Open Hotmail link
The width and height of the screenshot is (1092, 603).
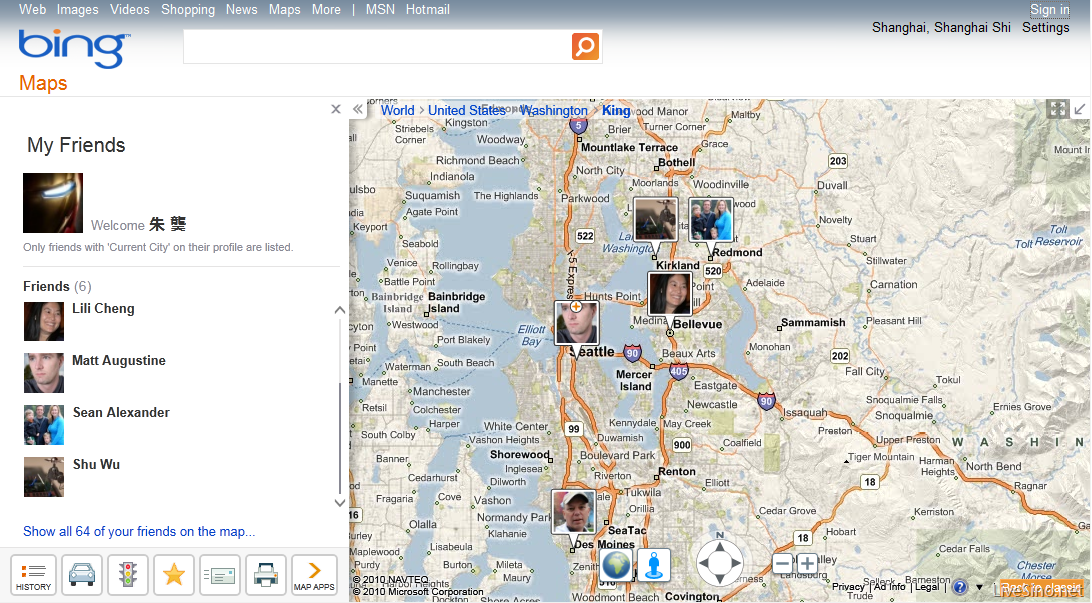tap(428, 10)
